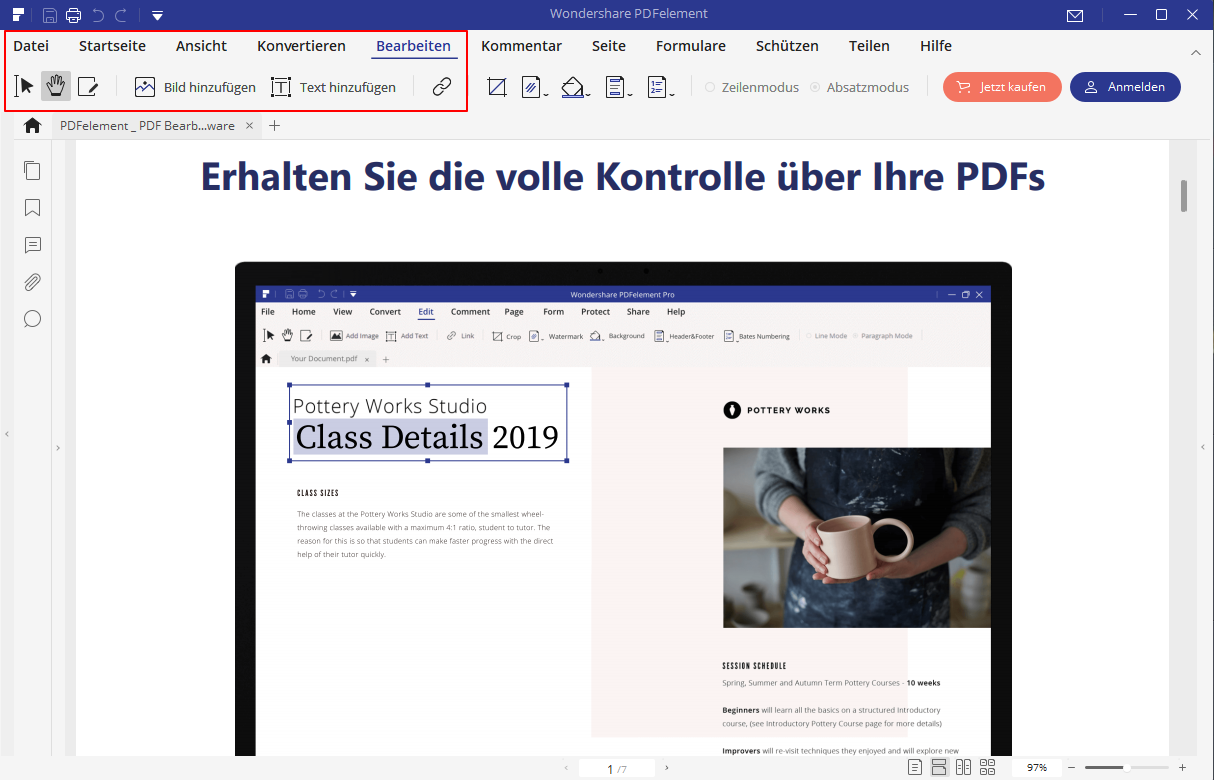Screen dimensions: 1214x780
Task: Click the vertical scrollbar thumb
Action: pos(1184,196)
